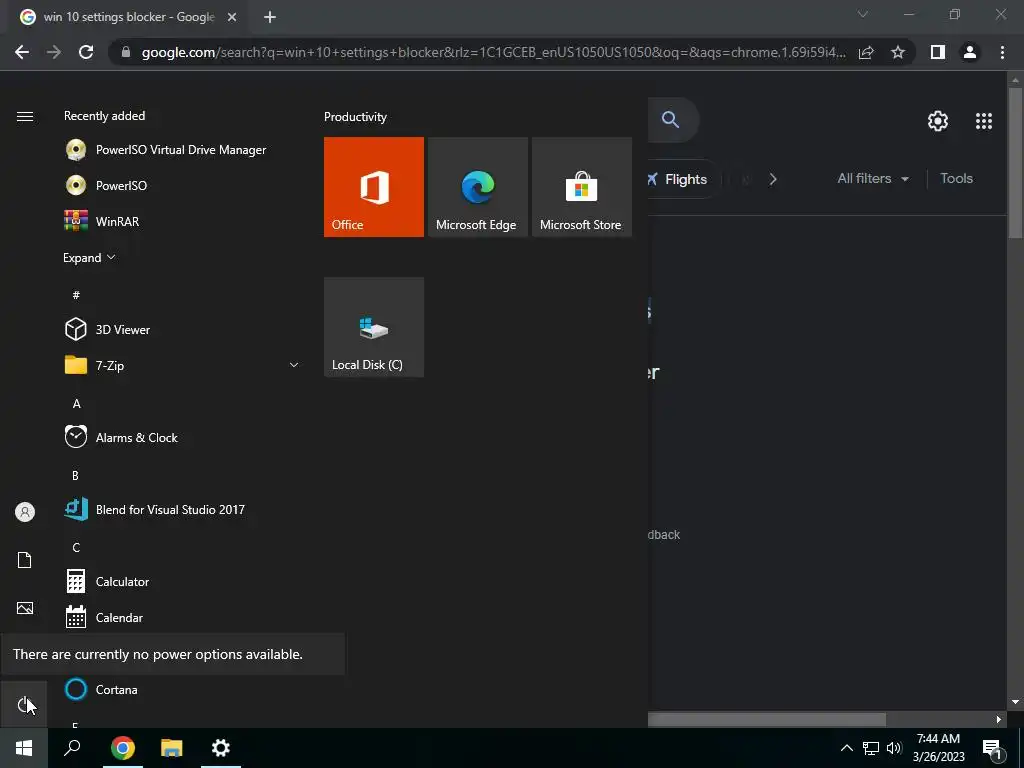Open Documents from Start sidebar
Screen dimensions: 1024x768
pyautogui.click(x=24, y=560)
